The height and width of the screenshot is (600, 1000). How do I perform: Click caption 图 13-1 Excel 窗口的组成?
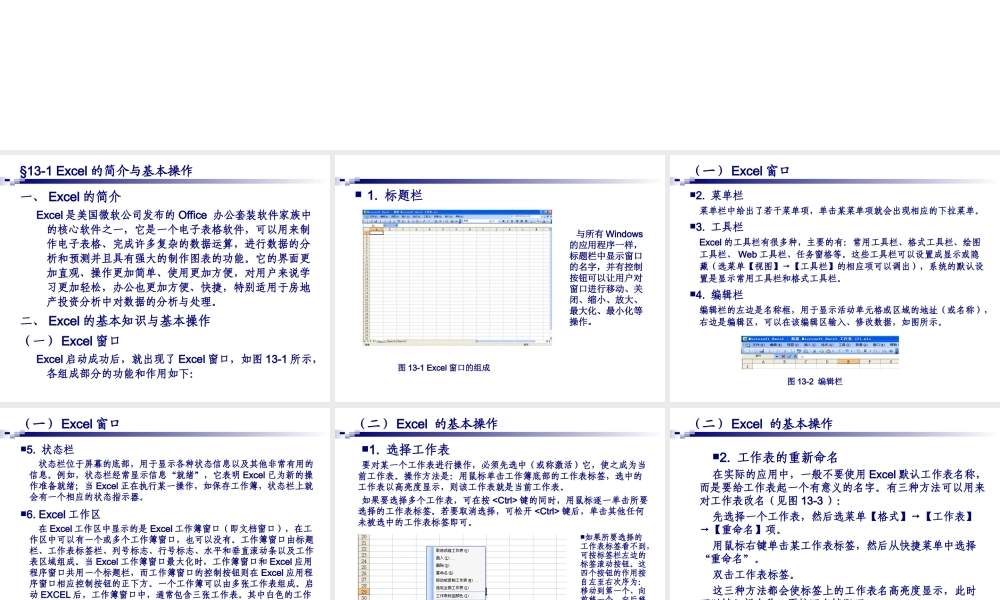444,368
